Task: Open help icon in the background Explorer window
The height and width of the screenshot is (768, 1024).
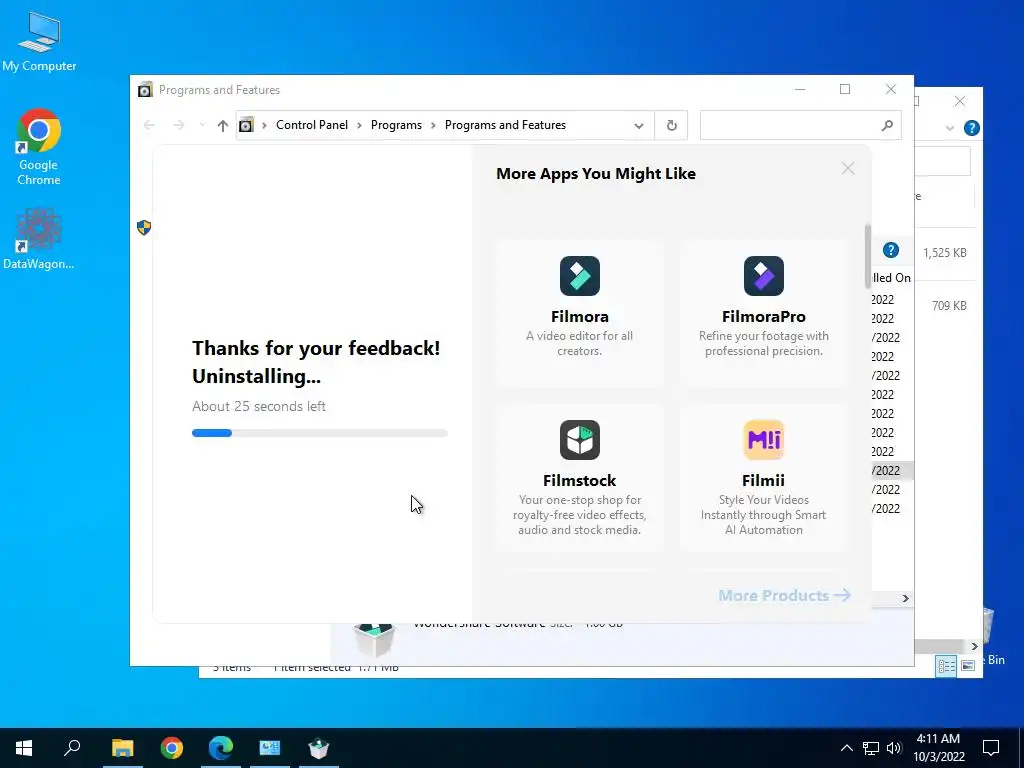Action: [971, 128]
